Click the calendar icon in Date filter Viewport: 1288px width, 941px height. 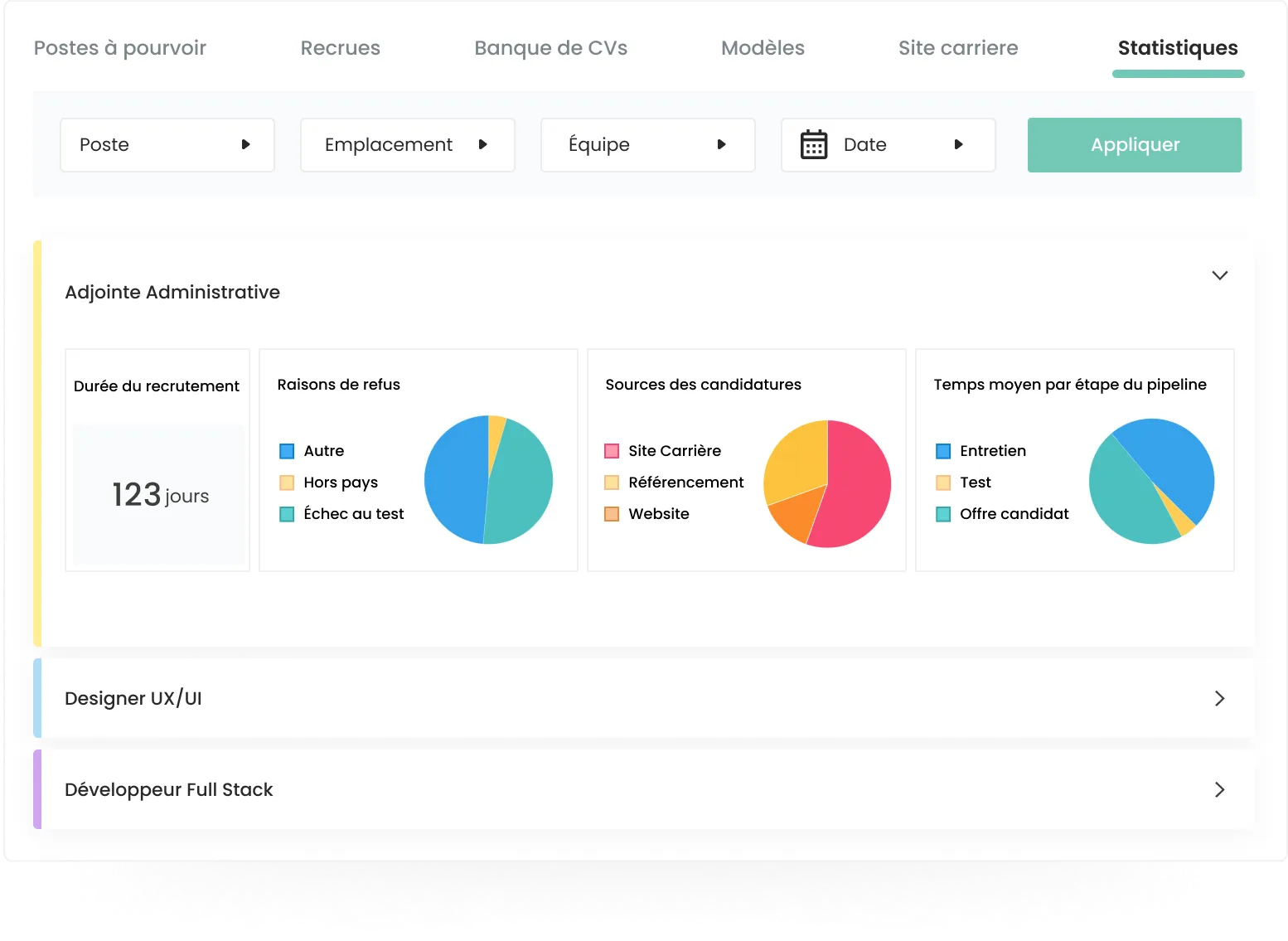tap(814, 144)
